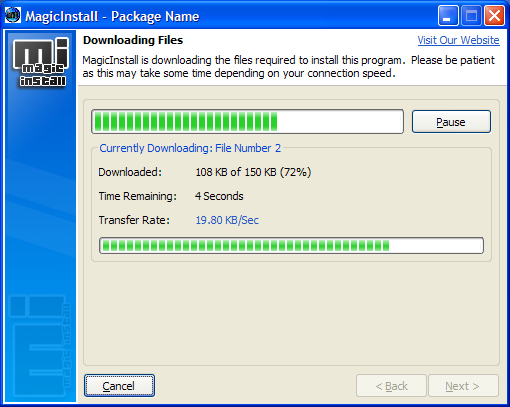This screenshot has width=510, height=407.
Task: Click the Downloading Files heading
Action: click(x=133, y=40)
